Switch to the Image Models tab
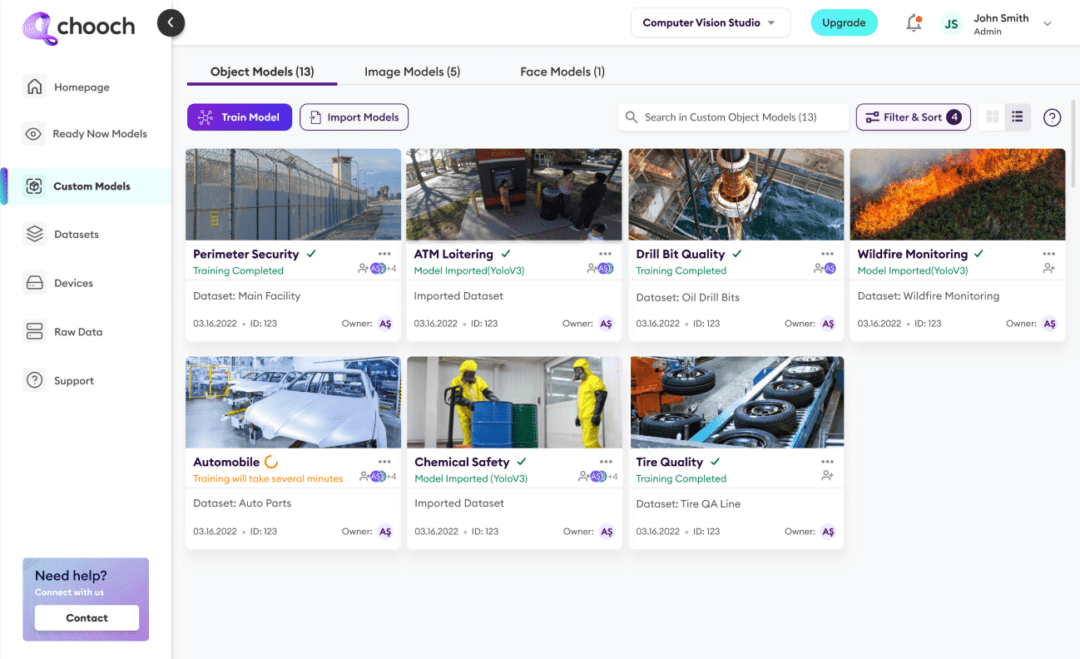This screenshot has height=659, width=1080. pyautogui.click(x=412, y=72)
